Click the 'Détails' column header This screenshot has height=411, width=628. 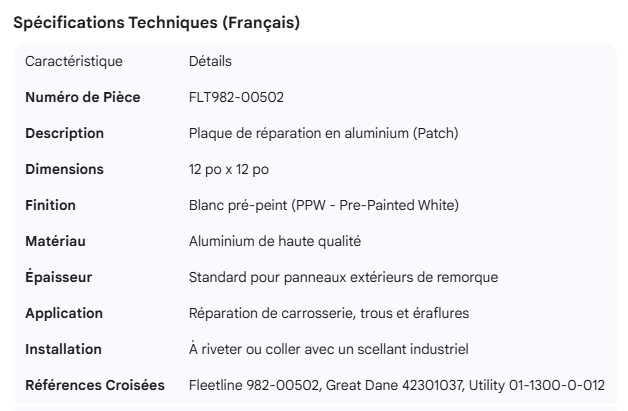click(210, 62)
